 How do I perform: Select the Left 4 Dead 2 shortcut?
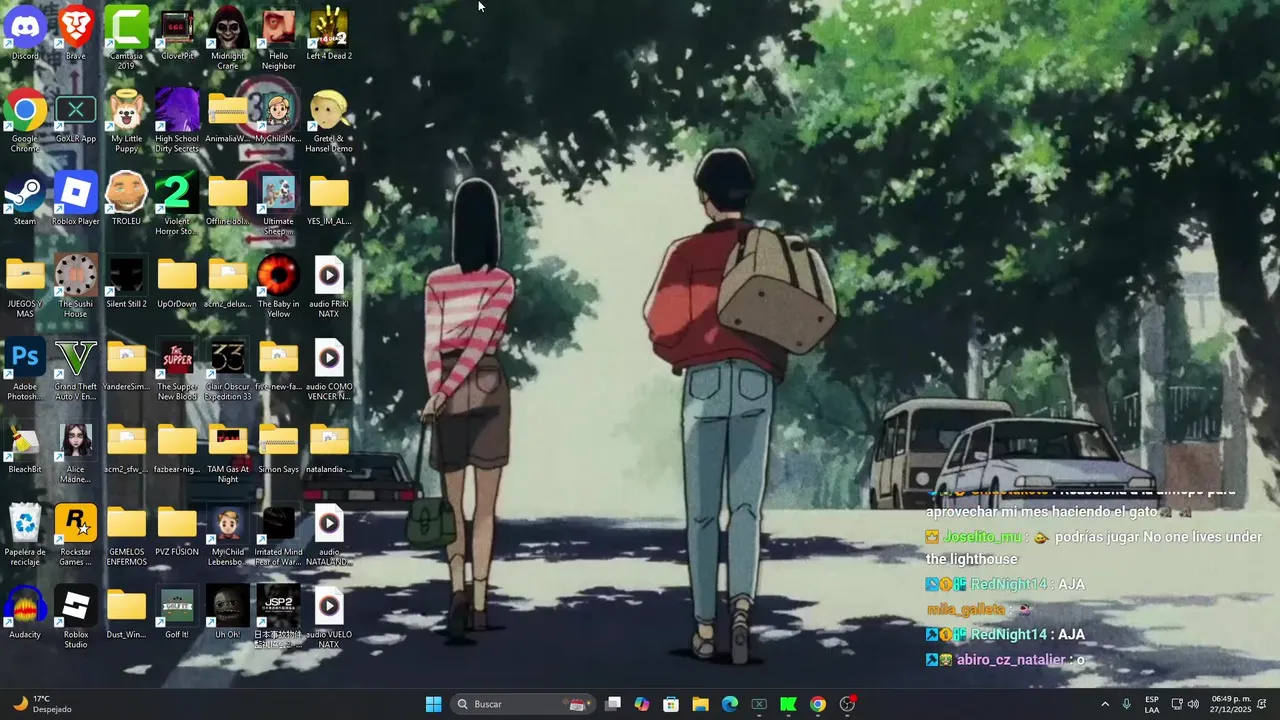pos(329,33)
